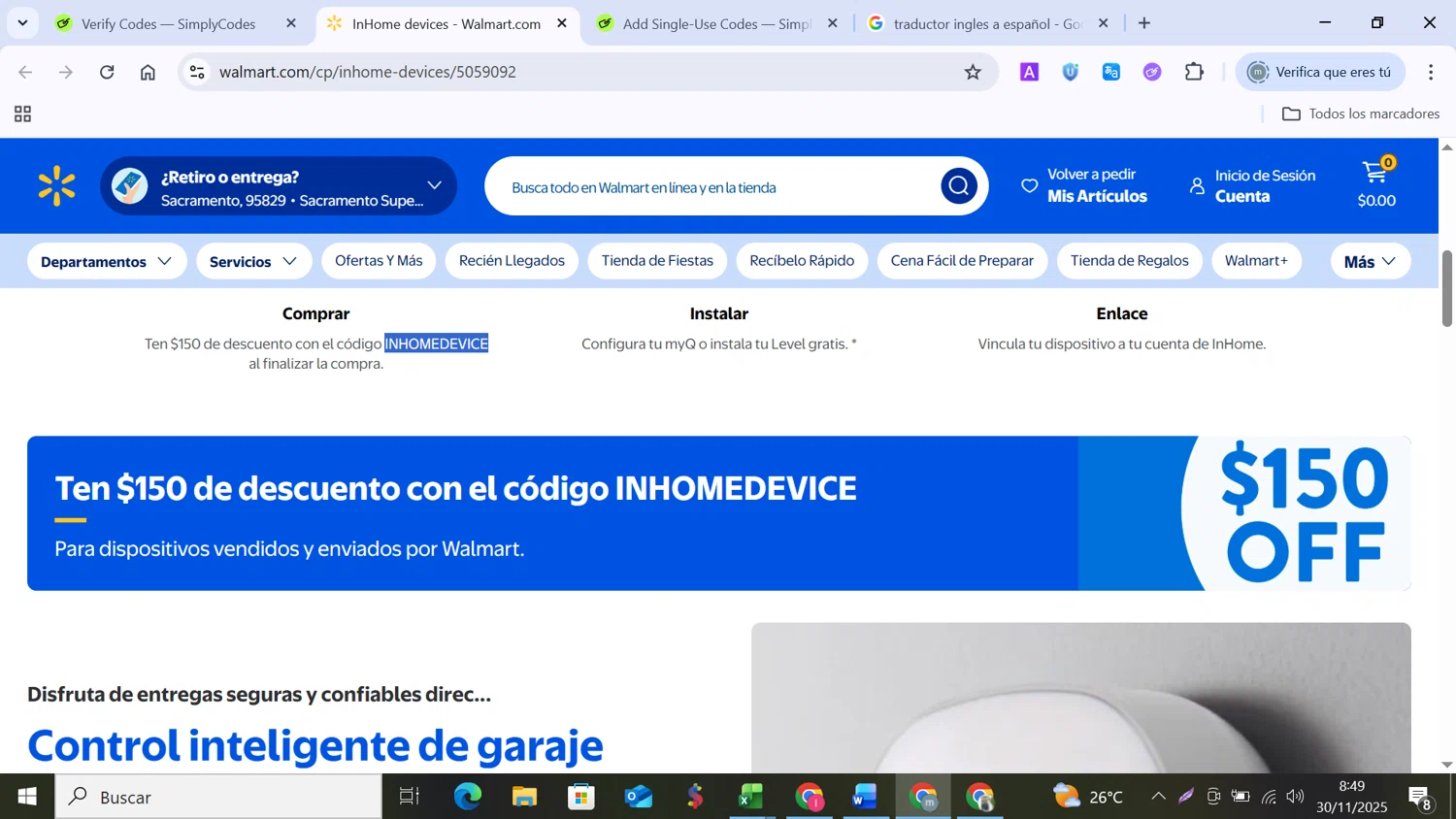
Task: Expand the Más menu
Action: 1370,261
